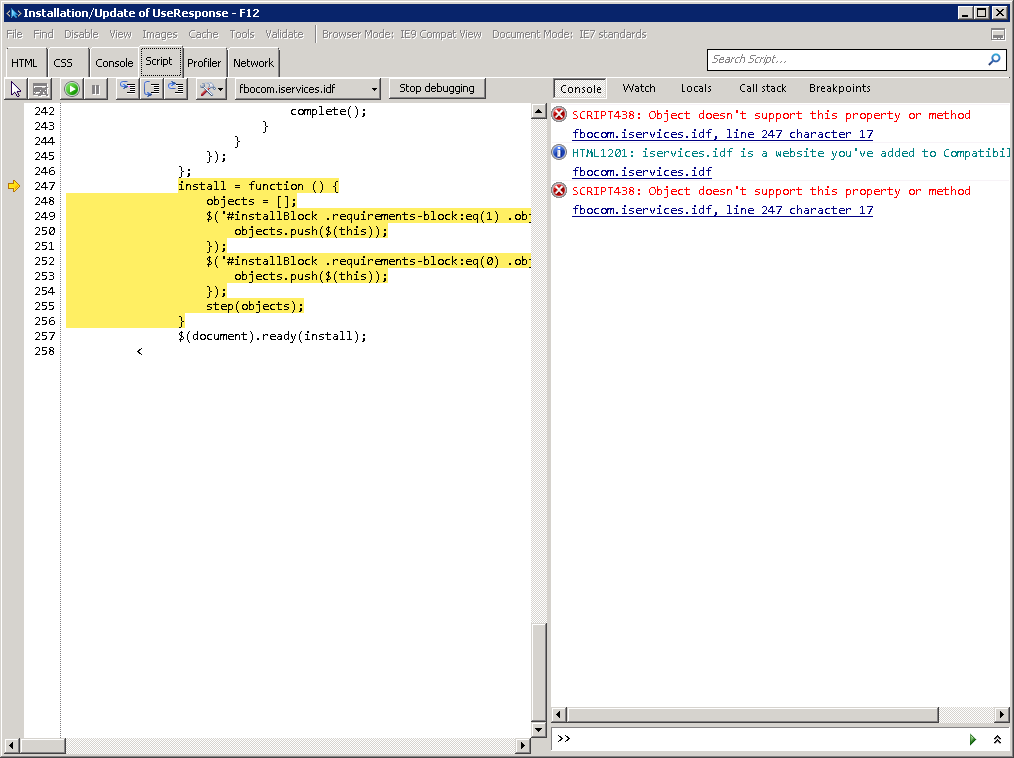Toggle multi-line console mode chevron
This screenshot has width=1014, height=758.
point(997,739)
